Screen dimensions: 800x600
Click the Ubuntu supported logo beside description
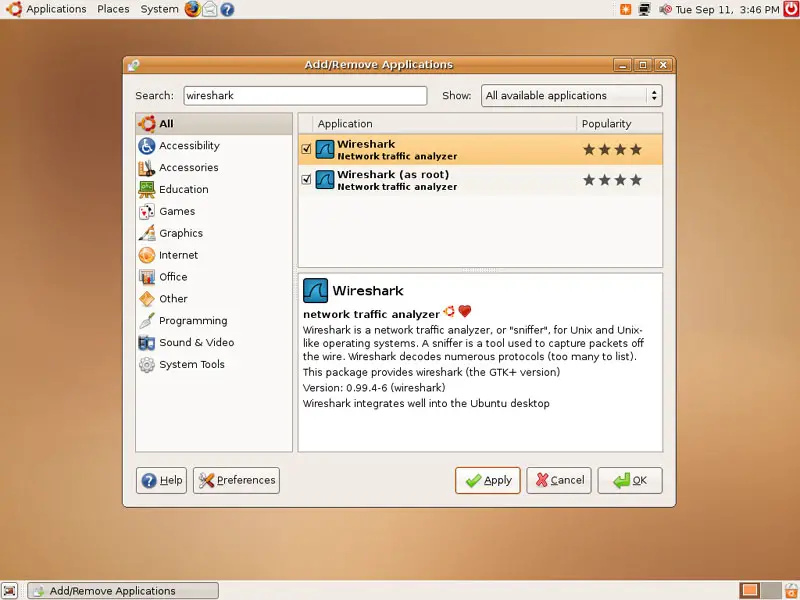pyautogui.click(x=449, y=311)
